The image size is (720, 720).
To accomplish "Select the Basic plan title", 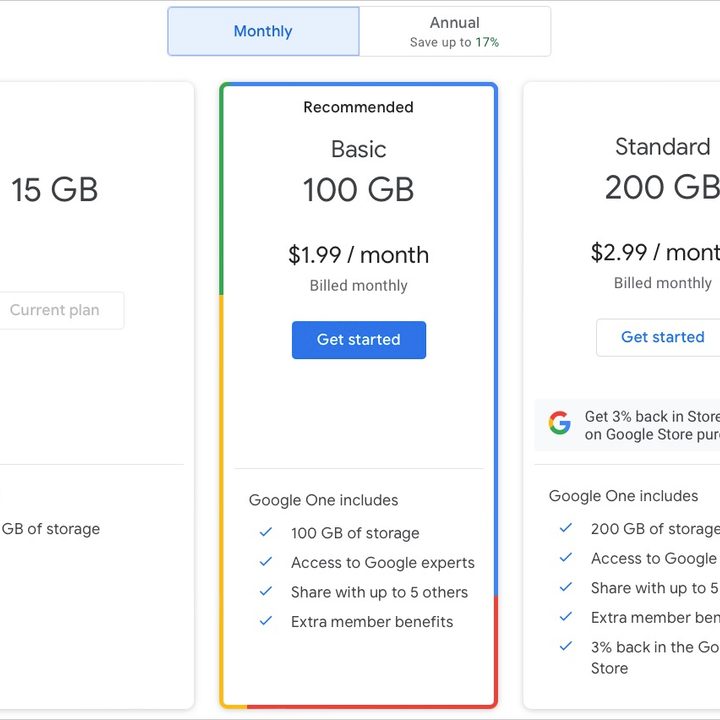I will click(x=359, y=149).
